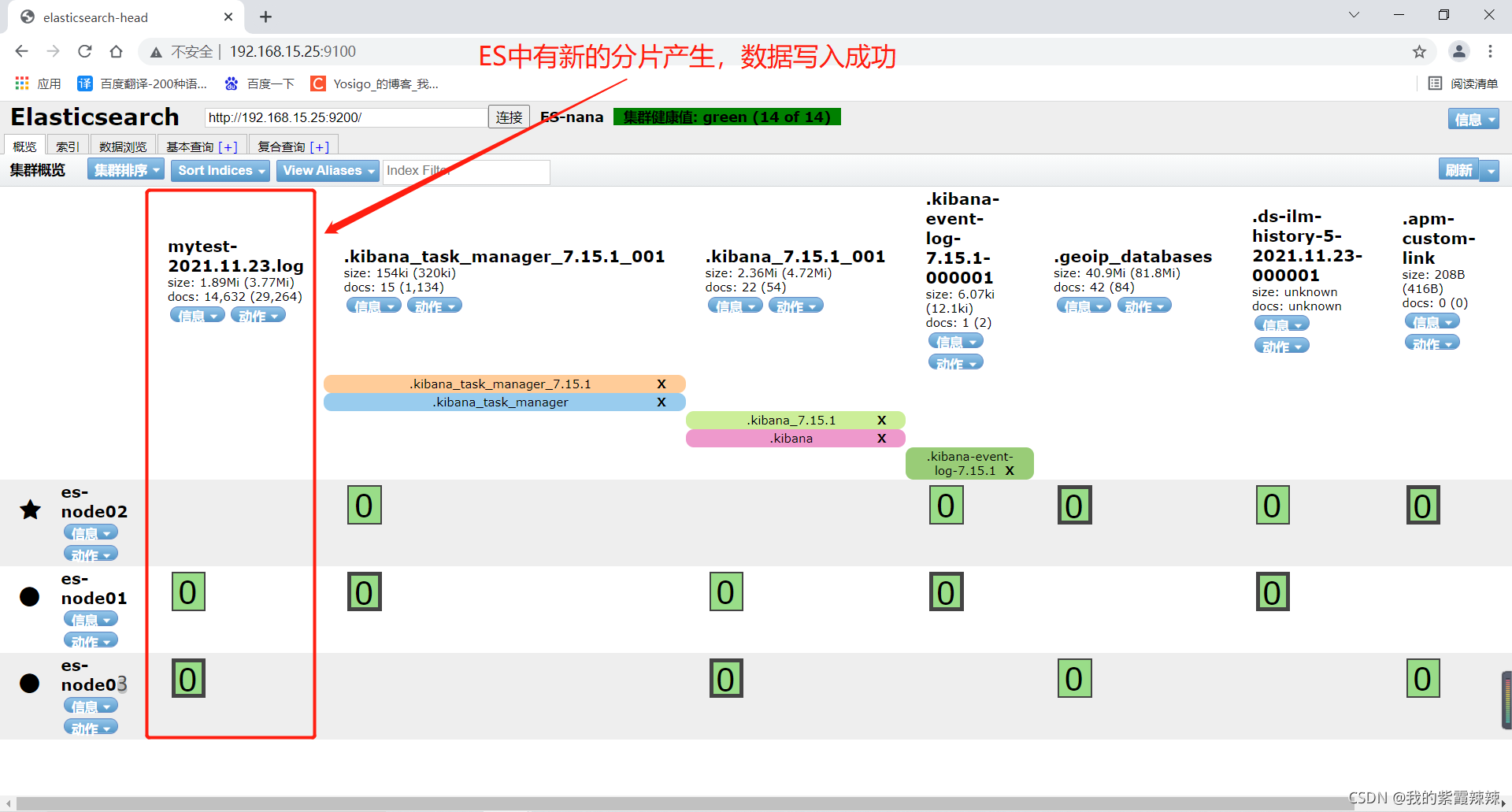
Task: Open the Sort Indices dropdown
Action: point(220,170)
